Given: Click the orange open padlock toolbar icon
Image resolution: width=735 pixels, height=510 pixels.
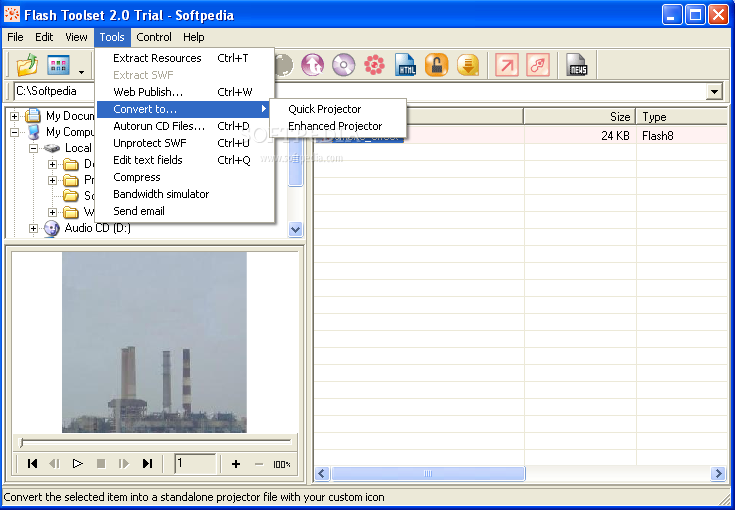Looking at the screenshot, I should click(x=436, y=65).
